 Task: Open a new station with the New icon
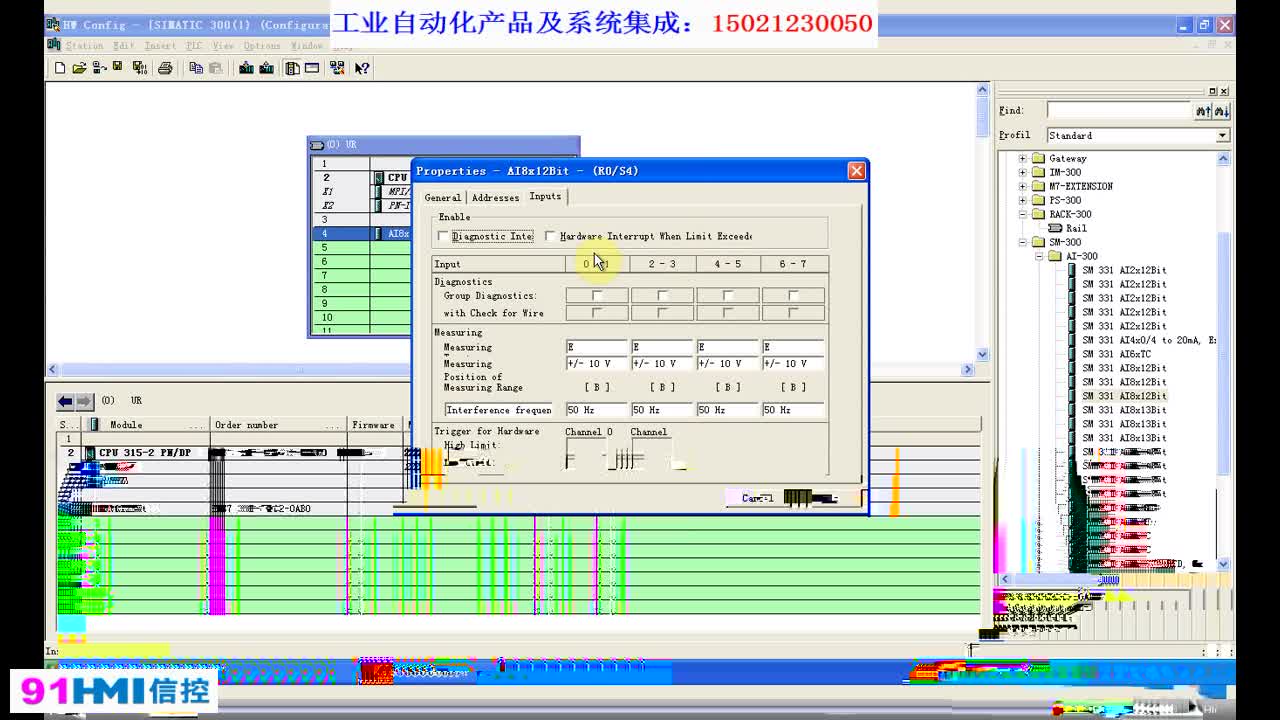[x=61, y=67]
